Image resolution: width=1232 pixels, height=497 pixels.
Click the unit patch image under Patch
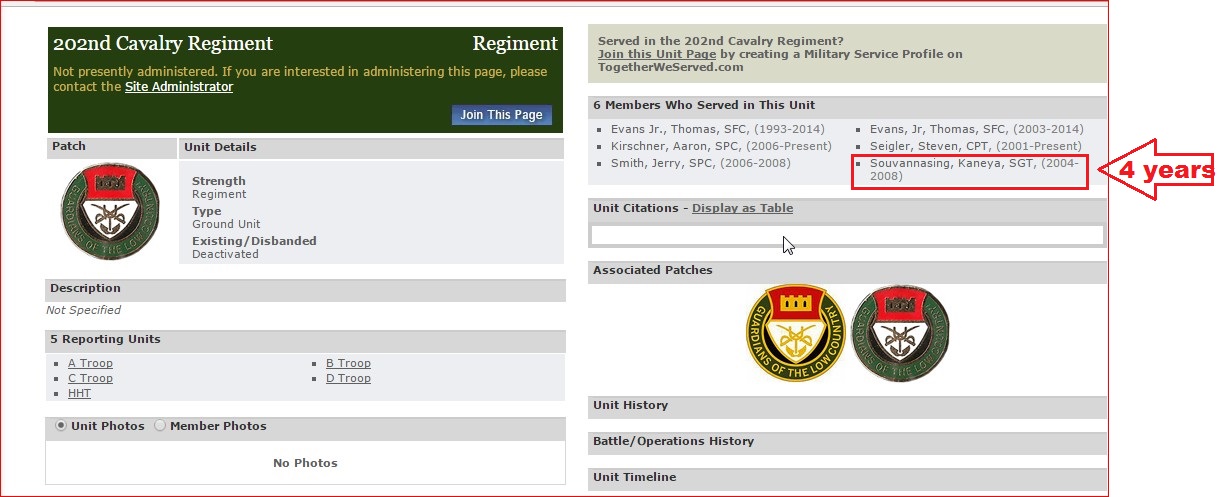[x=110, y=211]
